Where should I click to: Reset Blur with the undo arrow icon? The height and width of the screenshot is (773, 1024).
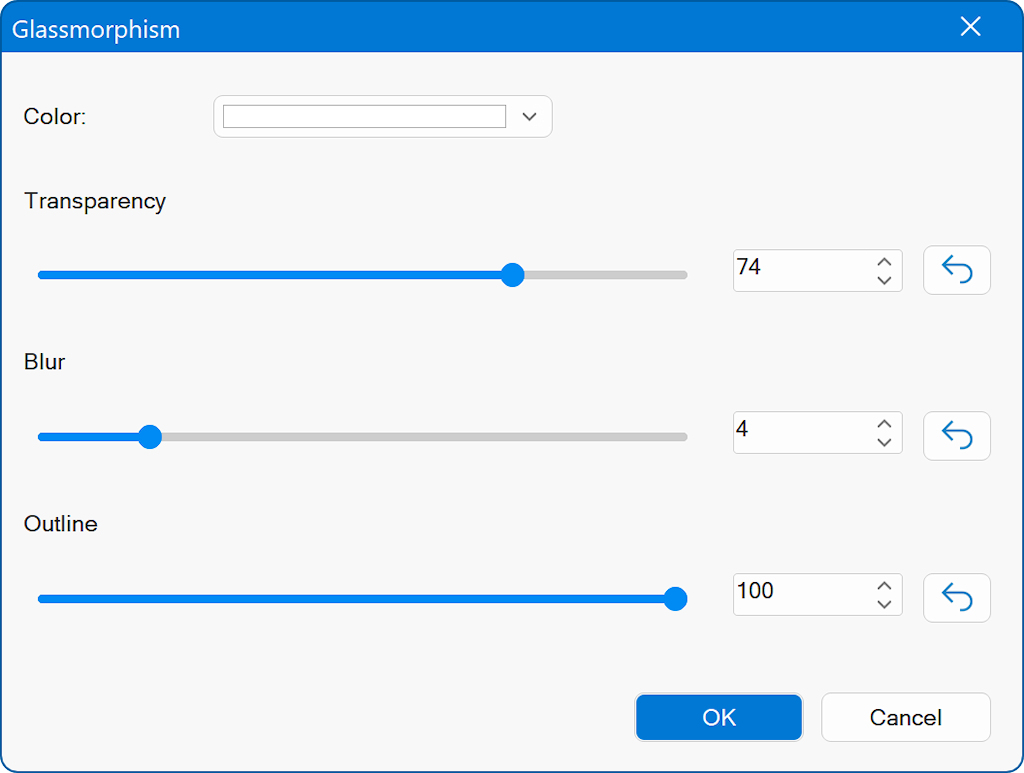pos(956,436)
